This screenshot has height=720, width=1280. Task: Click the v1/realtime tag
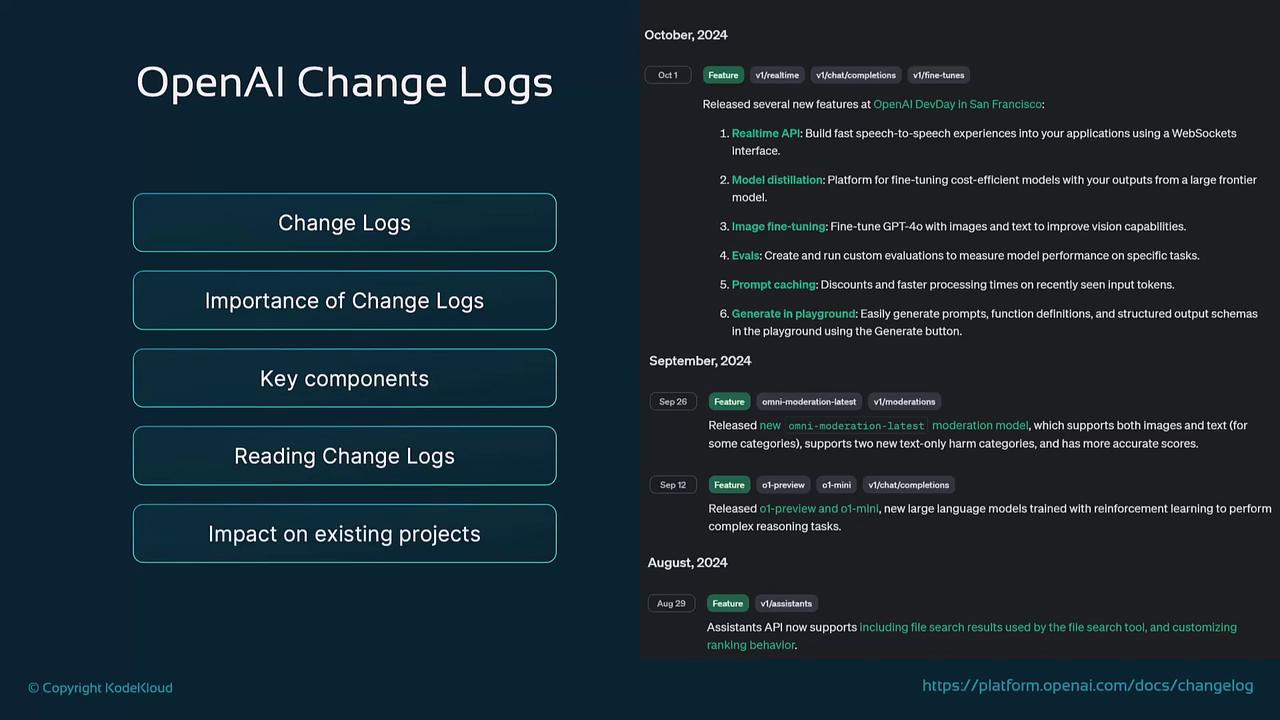coord(777,75)
